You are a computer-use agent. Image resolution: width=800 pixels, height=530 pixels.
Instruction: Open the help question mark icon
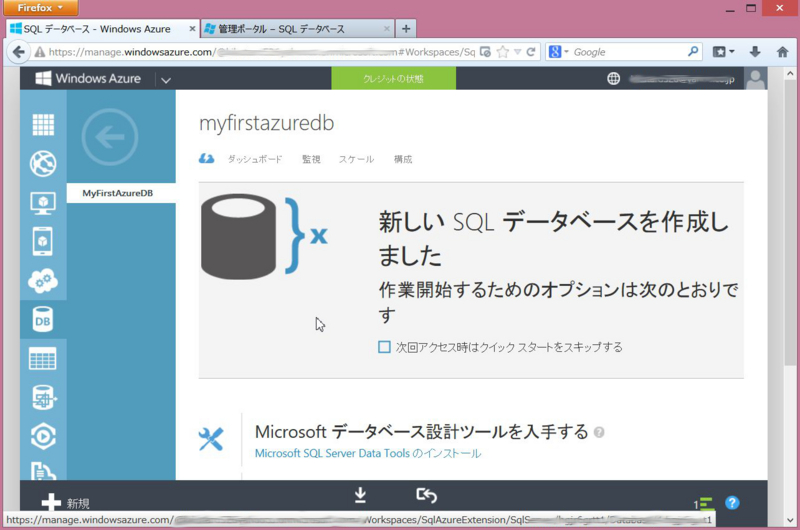pos(732,503)
